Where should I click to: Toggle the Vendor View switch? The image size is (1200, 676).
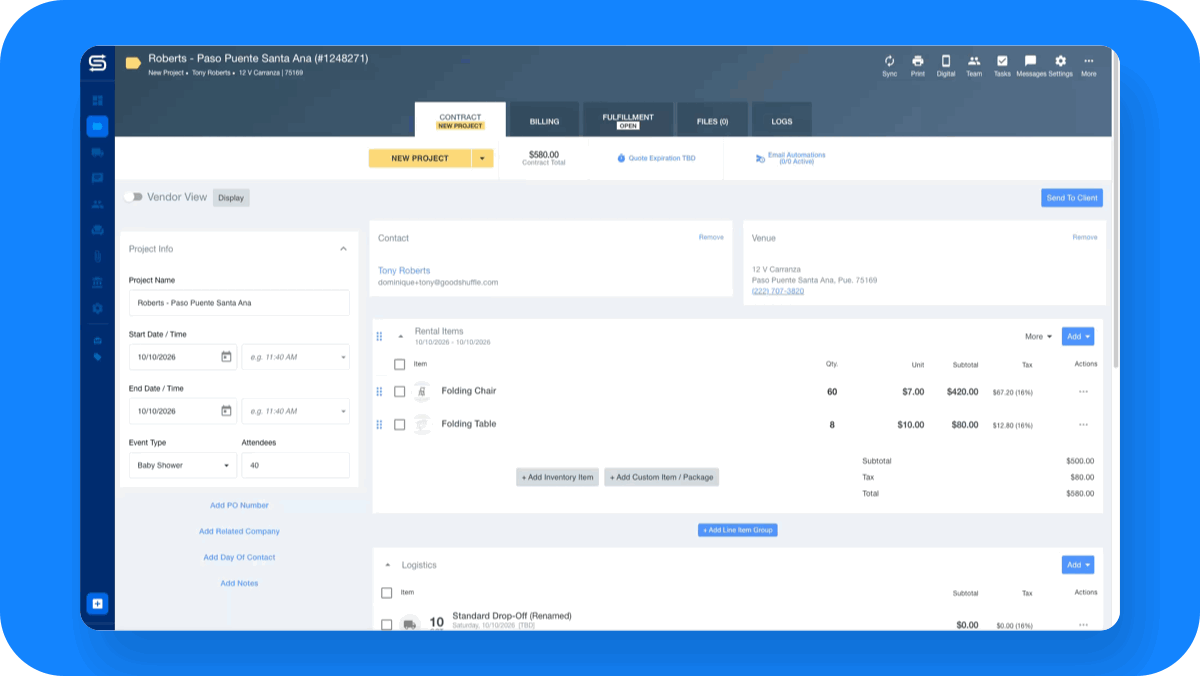point(133,197)
